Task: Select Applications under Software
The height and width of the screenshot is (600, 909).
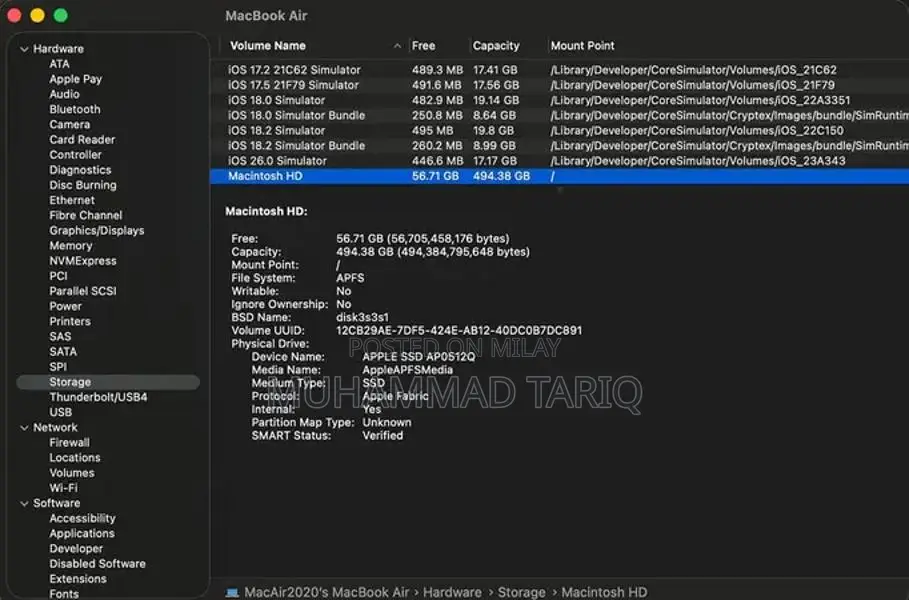Action: coord(82,533)
